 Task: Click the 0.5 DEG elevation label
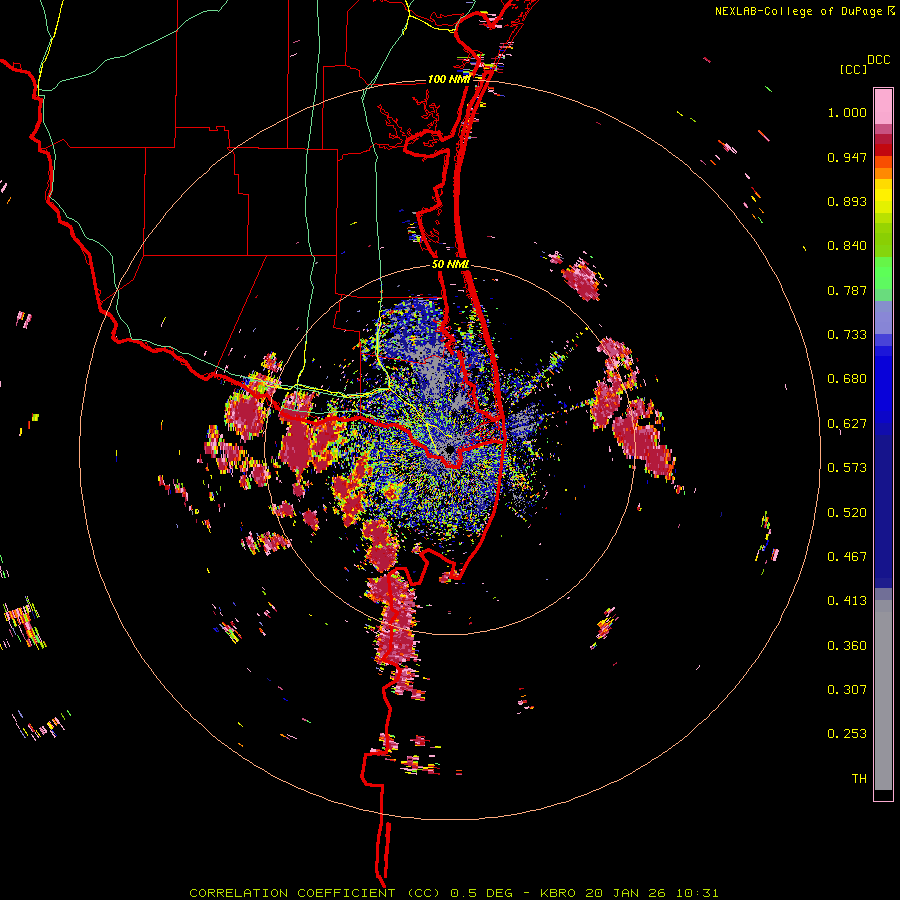click(x=480, y=893)
